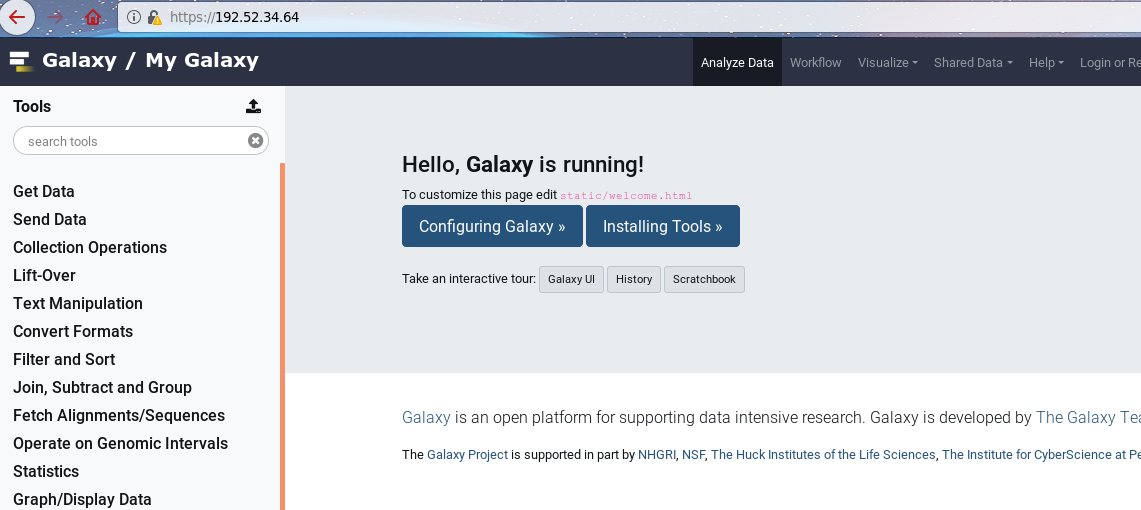Open the NSF link
The width and height of the screenshot is (1141, 510).
pos(693,455)
